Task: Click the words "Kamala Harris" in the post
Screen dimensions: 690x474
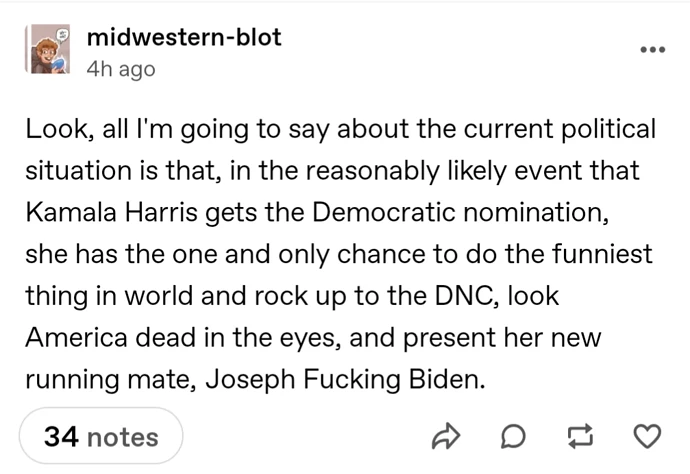Action: (111, 212)
